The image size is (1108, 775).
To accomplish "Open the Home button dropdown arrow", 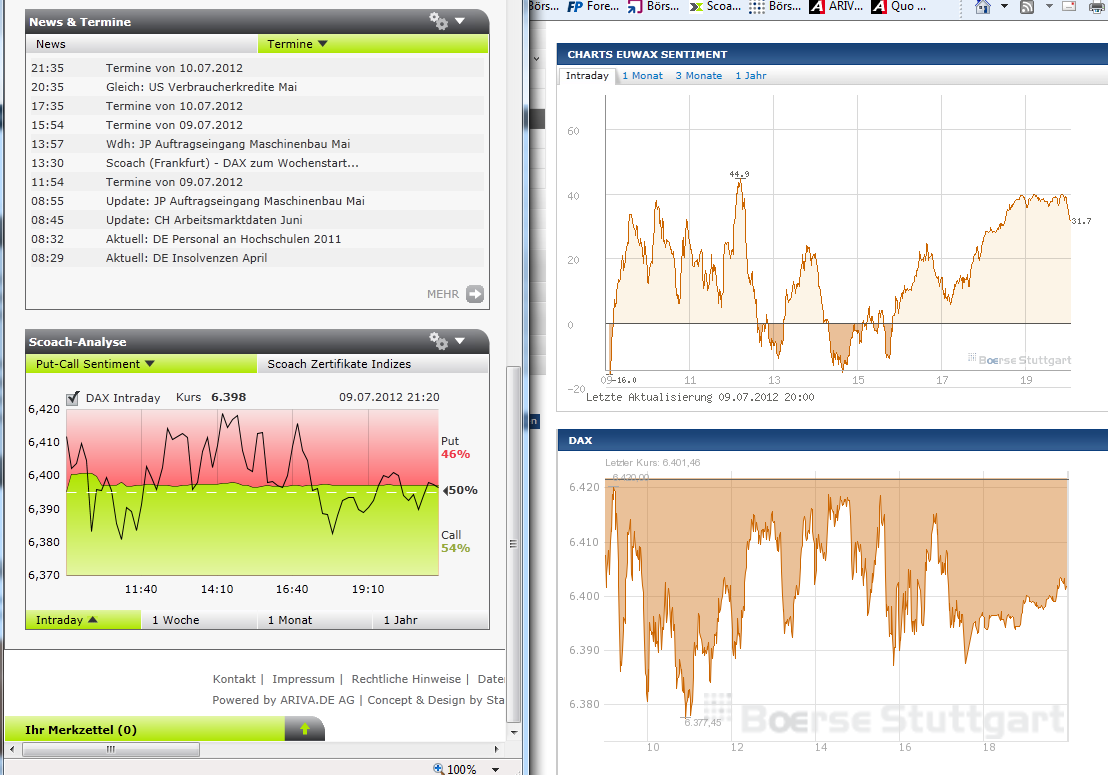I will click(1004, 6).
